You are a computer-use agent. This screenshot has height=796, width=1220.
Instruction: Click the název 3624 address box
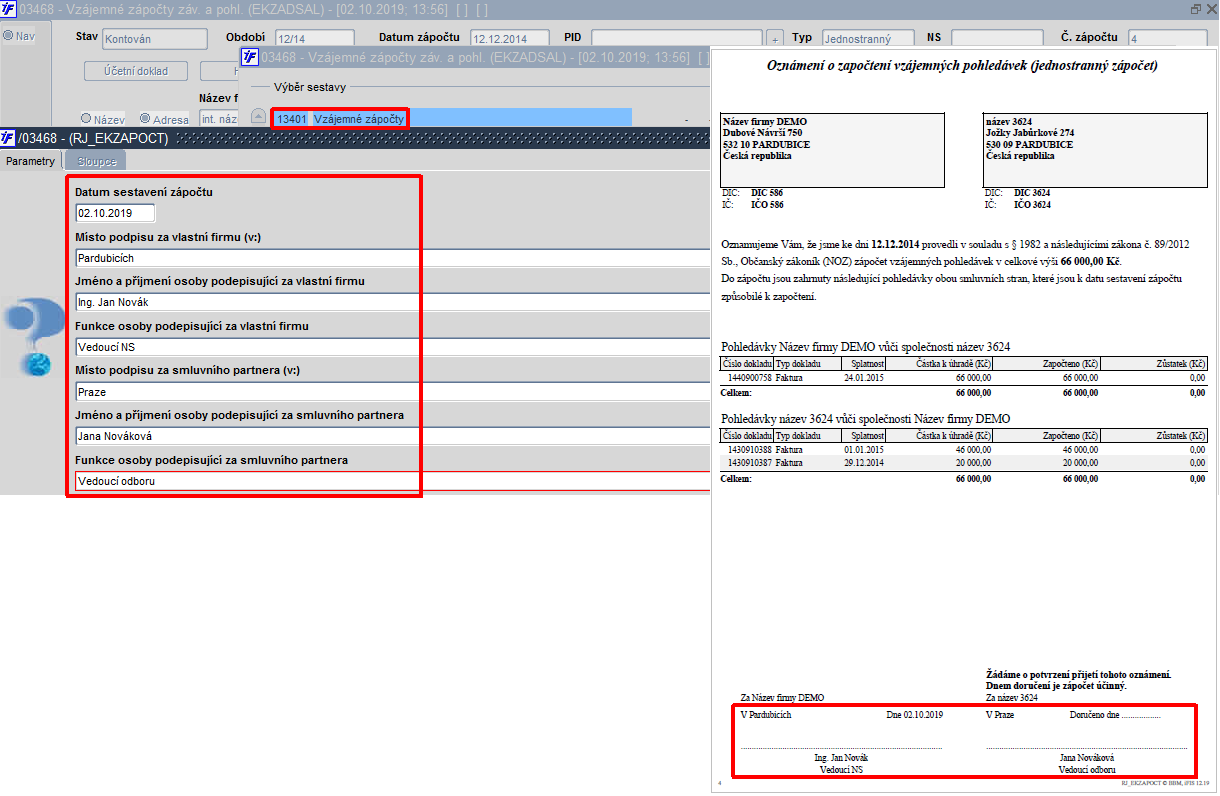(1095, 150)
